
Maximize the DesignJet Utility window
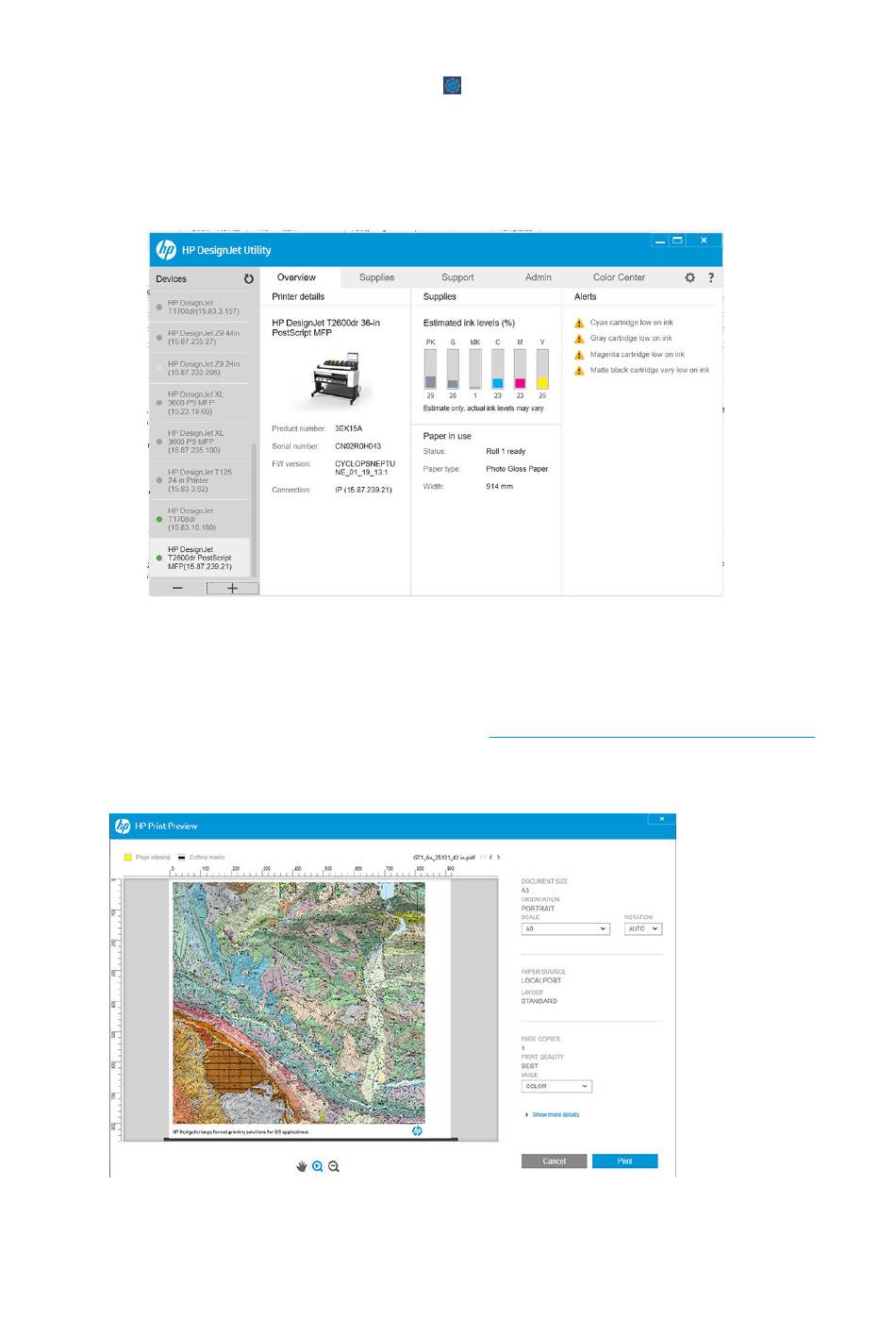pyautogui.click(x=677, y=242)
